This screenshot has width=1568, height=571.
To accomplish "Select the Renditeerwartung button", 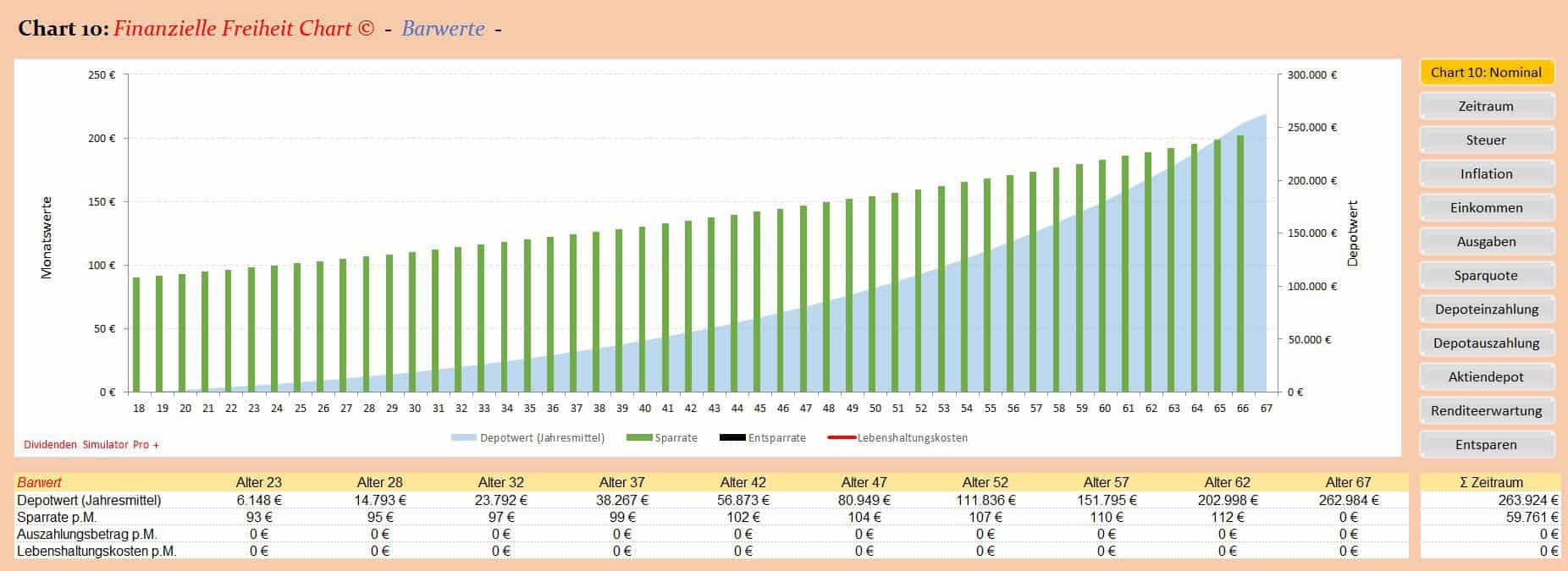I will pyautogui.click(x=1486, y=411).
